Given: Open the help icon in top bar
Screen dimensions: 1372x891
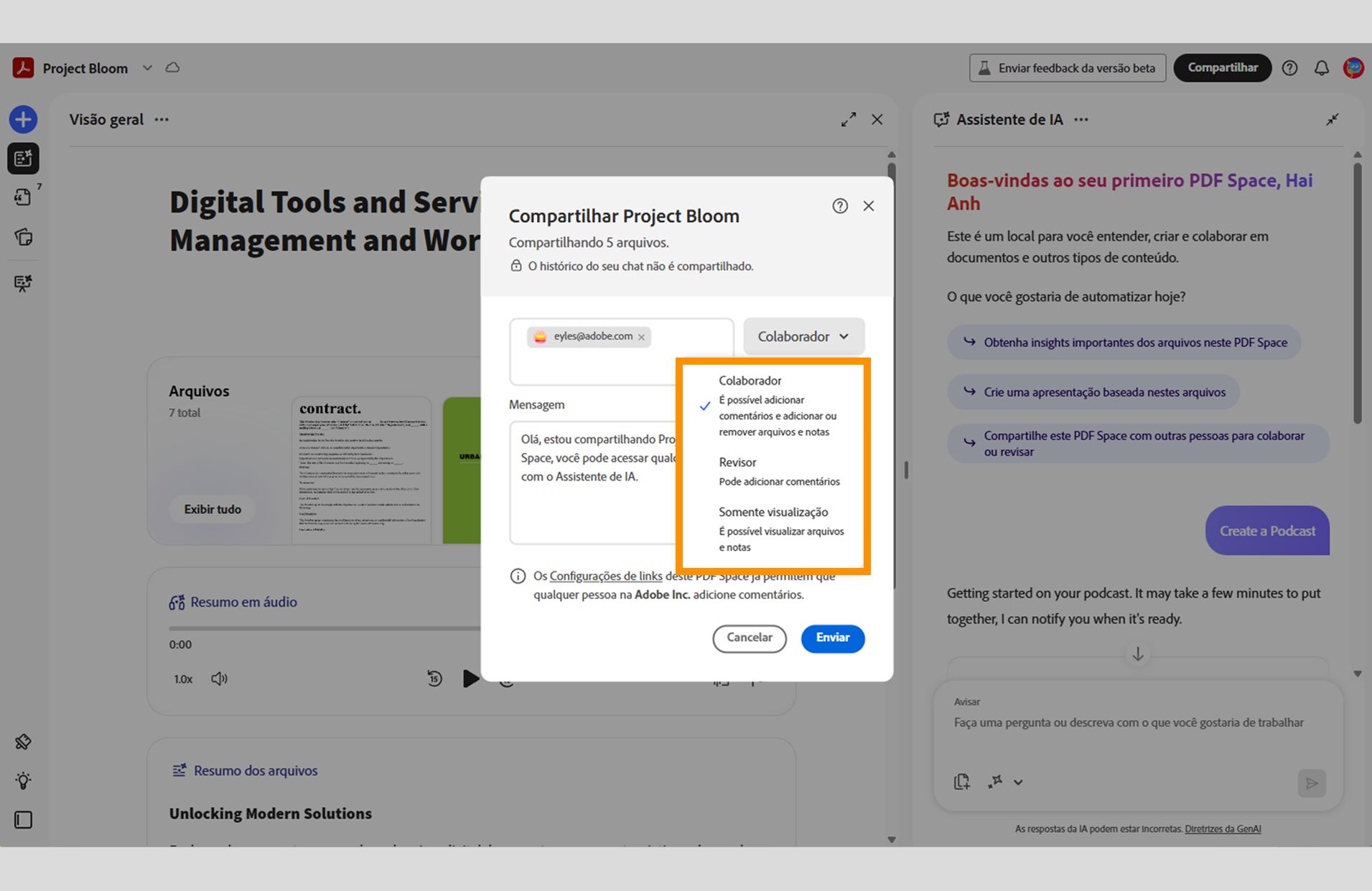Looking at the screenshot, I should (1289, 68).
